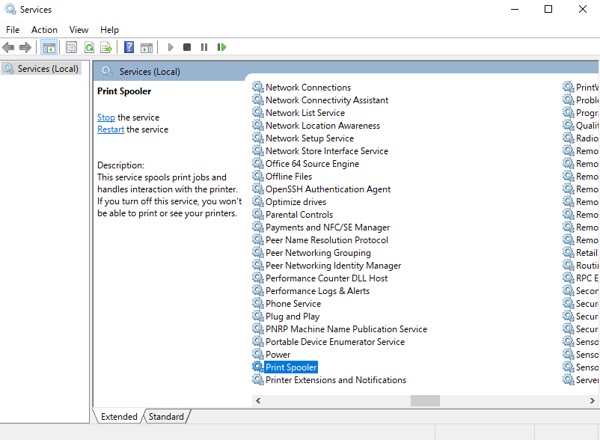Screen dimensions: 600x440
Task: Select PNRP Machine Name Publication Service
Action: coord(346,329)
